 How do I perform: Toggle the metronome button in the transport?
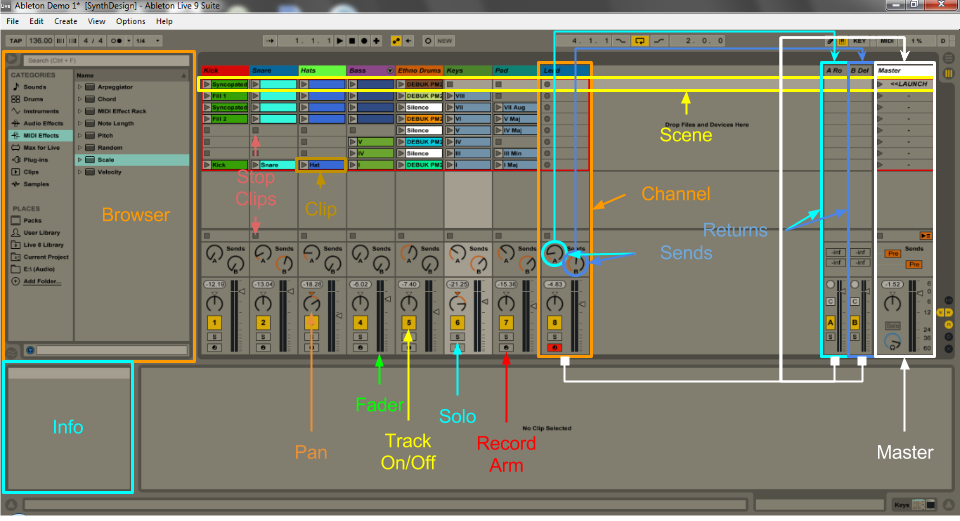pyautogui.click(x=116, y=41)
